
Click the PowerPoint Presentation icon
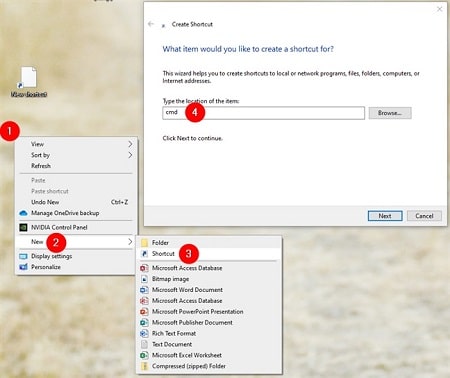144,312
